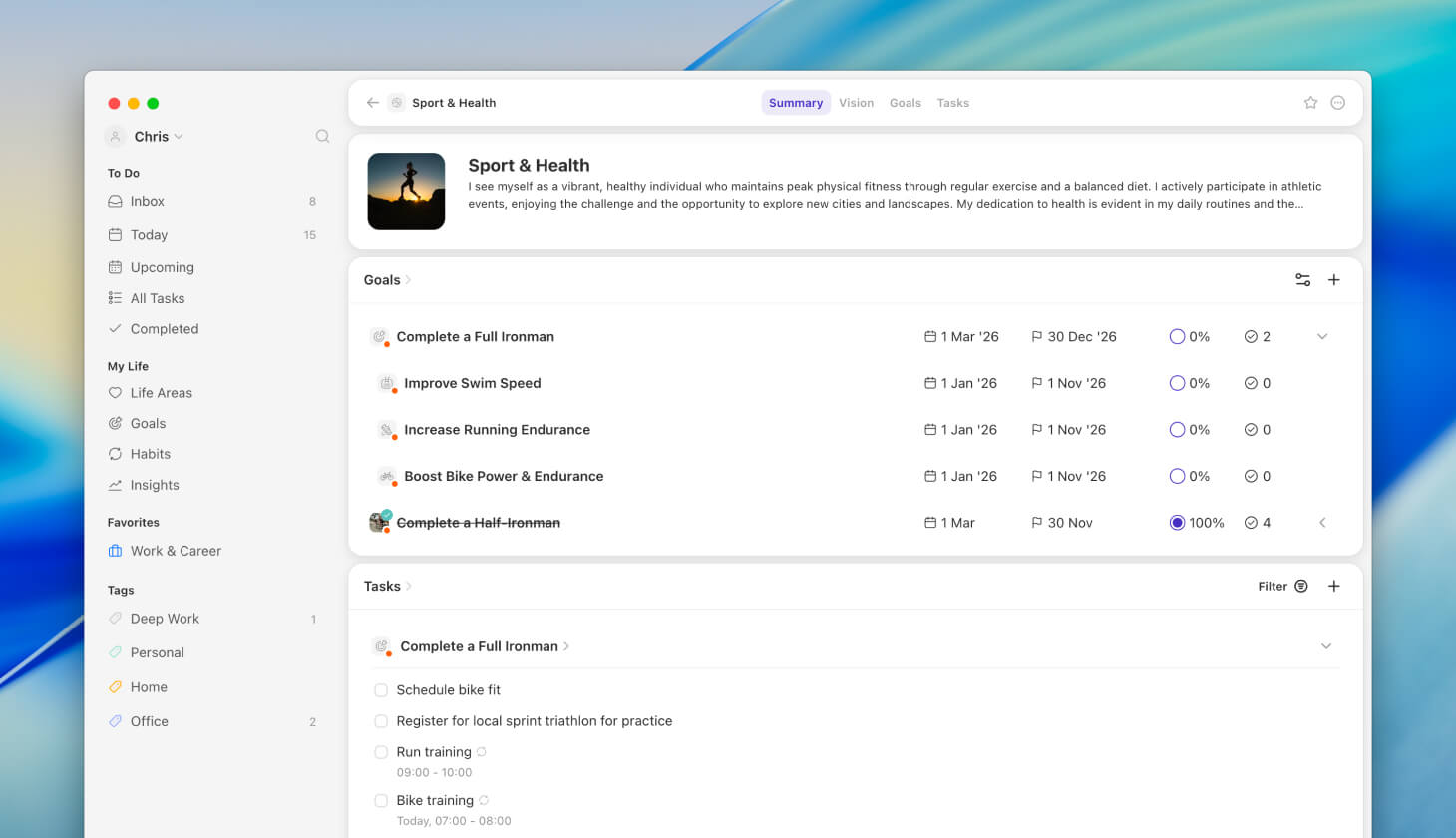Click the 30 Nov deadline of Half-Ironman
This screenshot has height=838, width=1456.
click(x=1062, y=523)
